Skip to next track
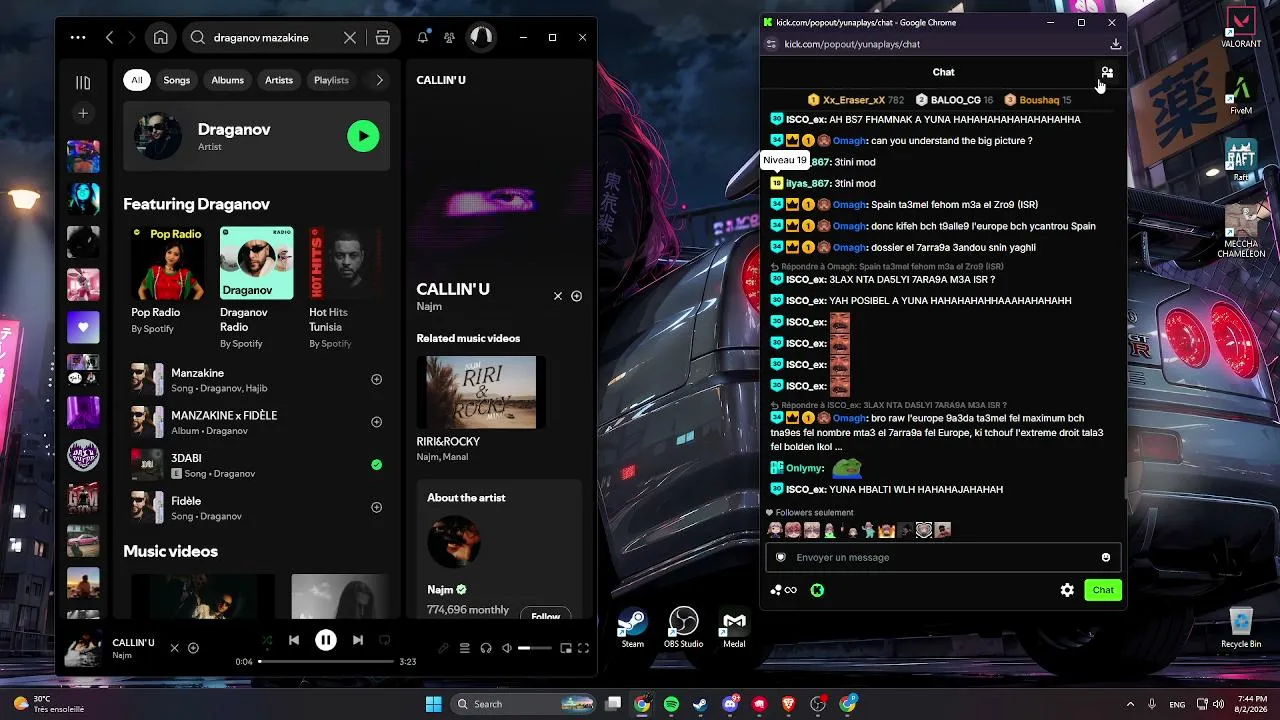The height and width of the screenshot is (720, 1280). pyautogui.click(x=358, y=640)
